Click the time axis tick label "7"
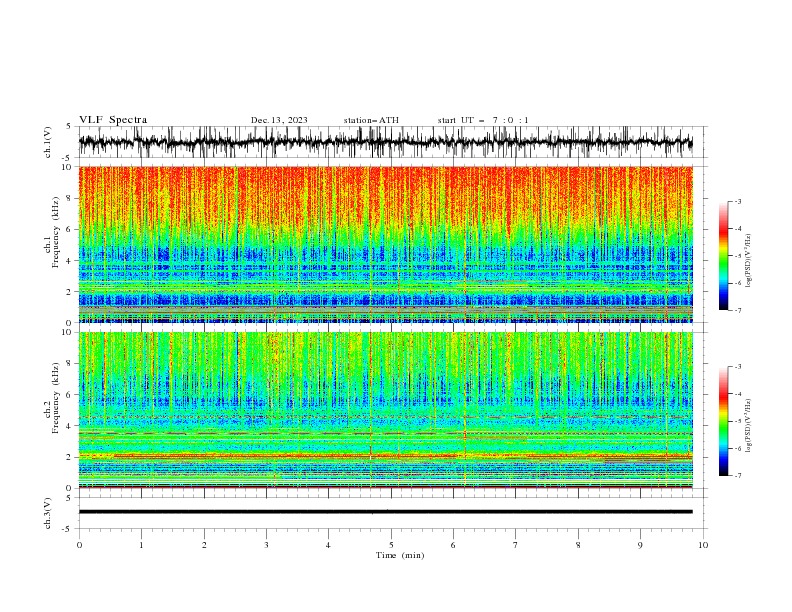 pyautogui.click(x=516, y=545)
